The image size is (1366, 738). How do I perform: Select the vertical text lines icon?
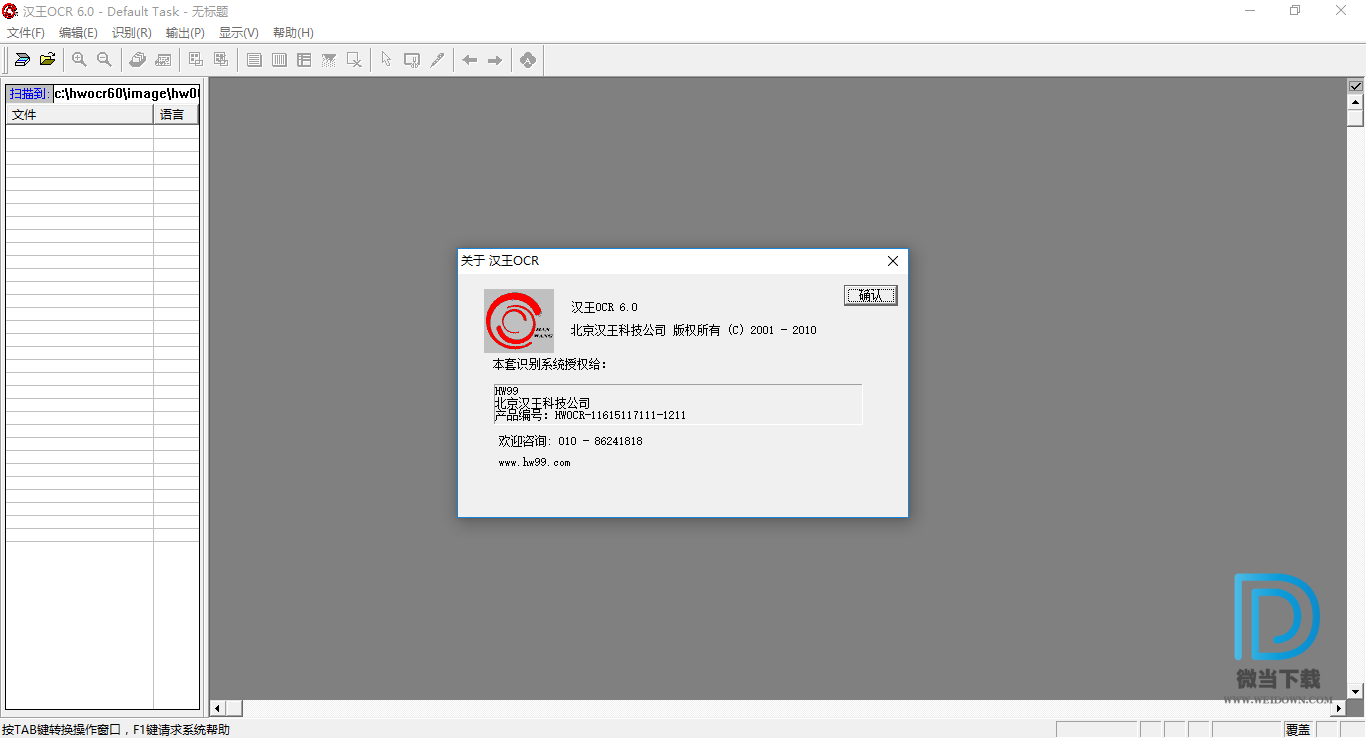point(279,60)
